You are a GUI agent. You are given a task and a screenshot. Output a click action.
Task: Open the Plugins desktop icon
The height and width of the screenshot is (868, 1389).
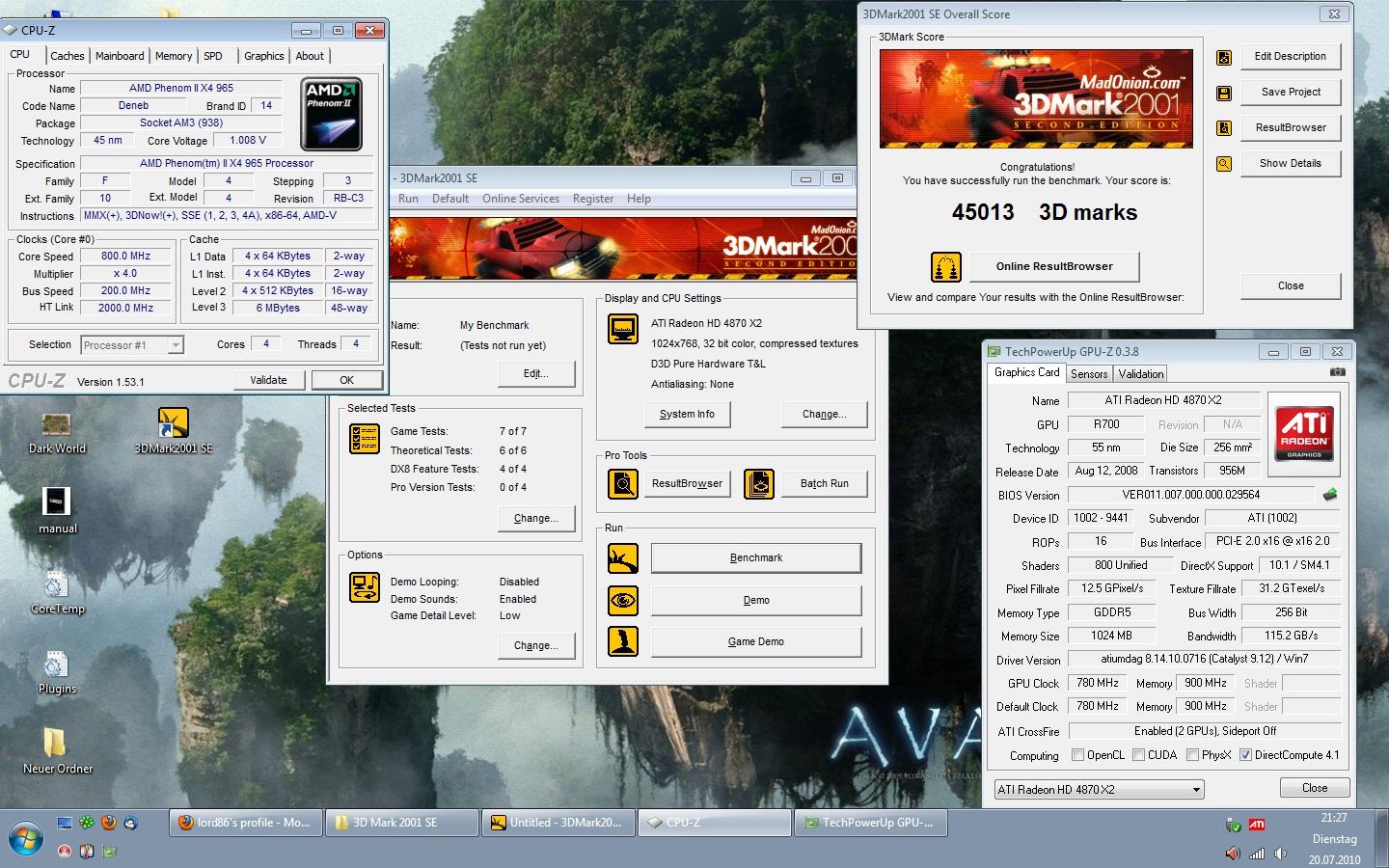(57, 671)
